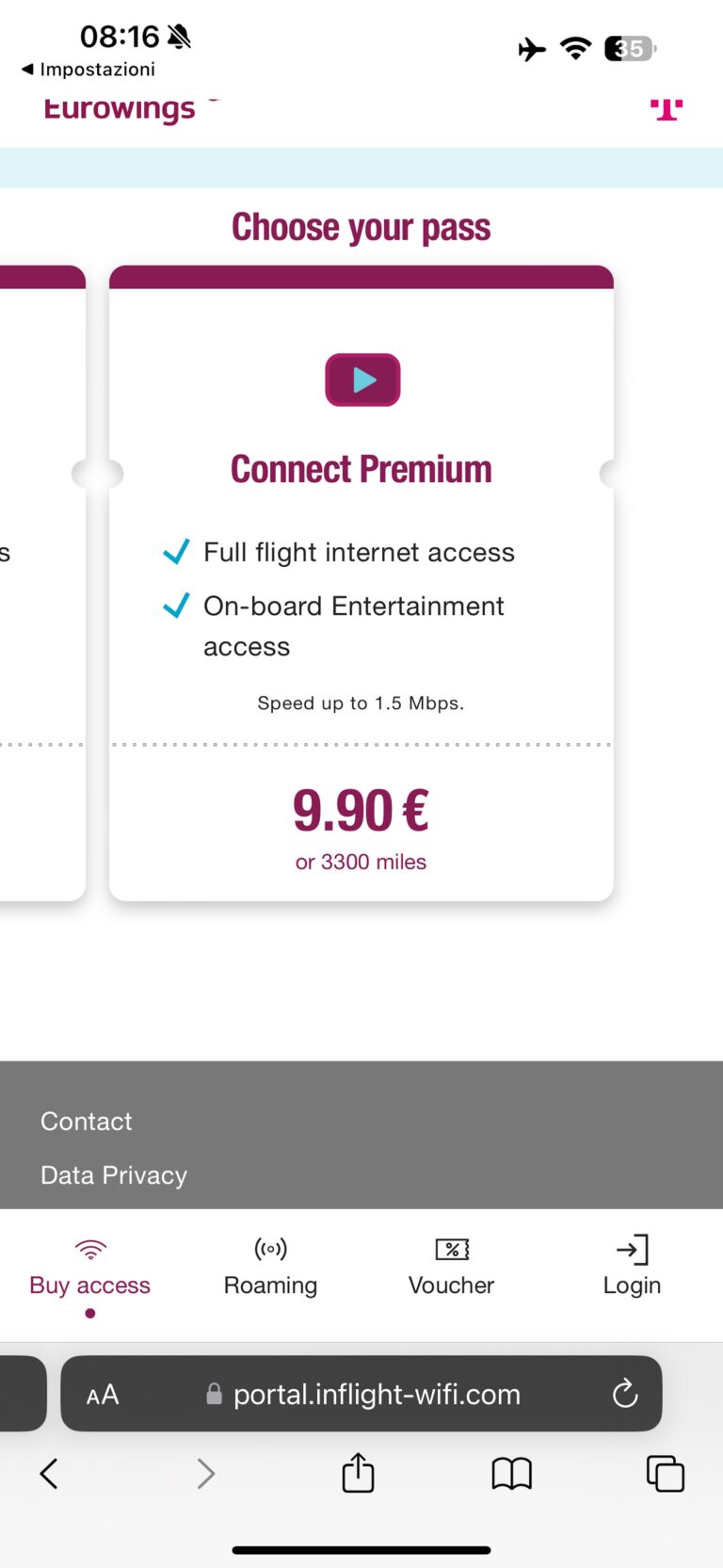The width and height of the screenshot is (723, 1568).
Task: Go to the Login tab
Action: (x=632, y=1268)
